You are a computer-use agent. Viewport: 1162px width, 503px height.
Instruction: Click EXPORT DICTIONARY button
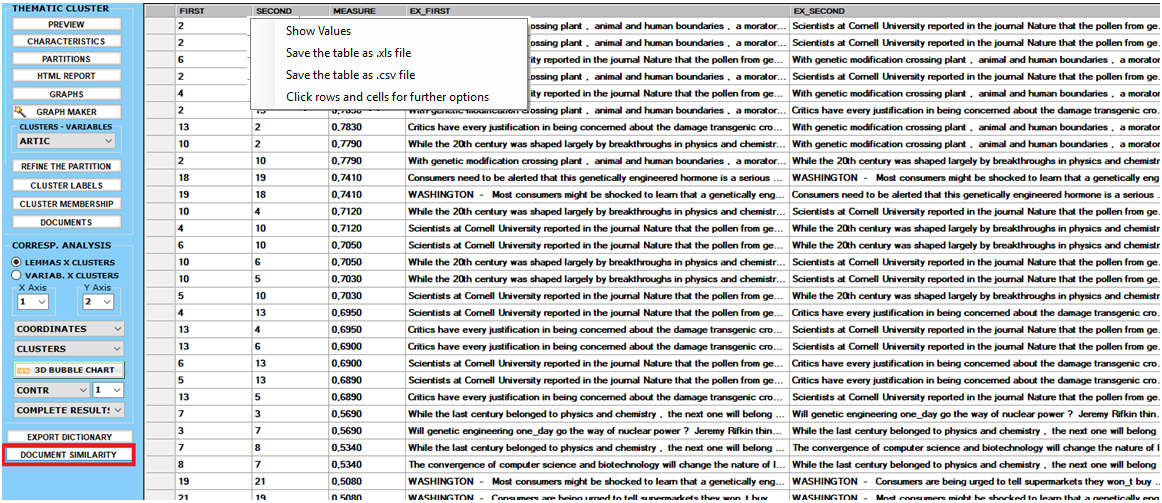click(x=69, y=437)
